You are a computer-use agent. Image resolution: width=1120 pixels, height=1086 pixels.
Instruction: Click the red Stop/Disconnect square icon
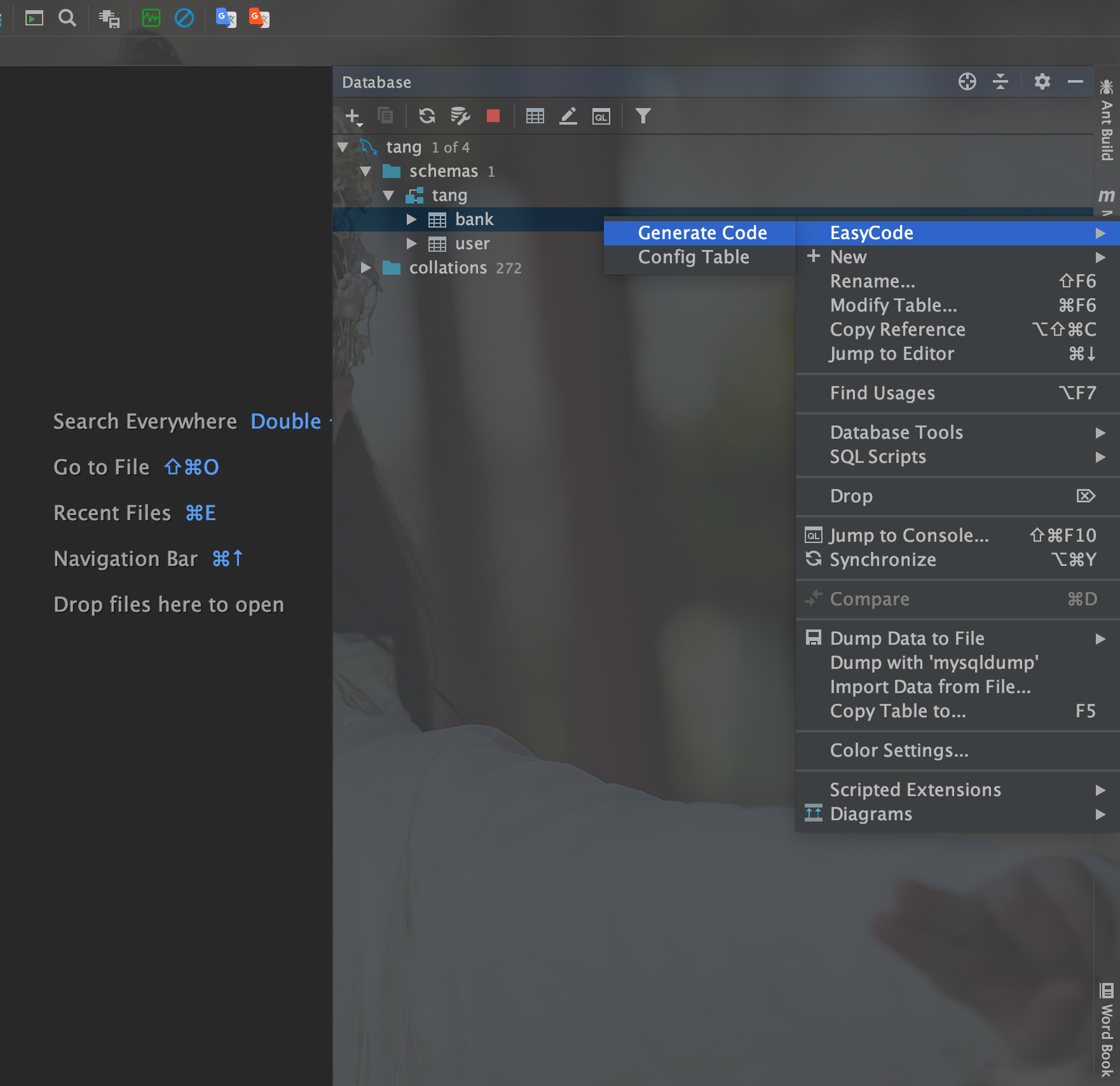(493, 116)
